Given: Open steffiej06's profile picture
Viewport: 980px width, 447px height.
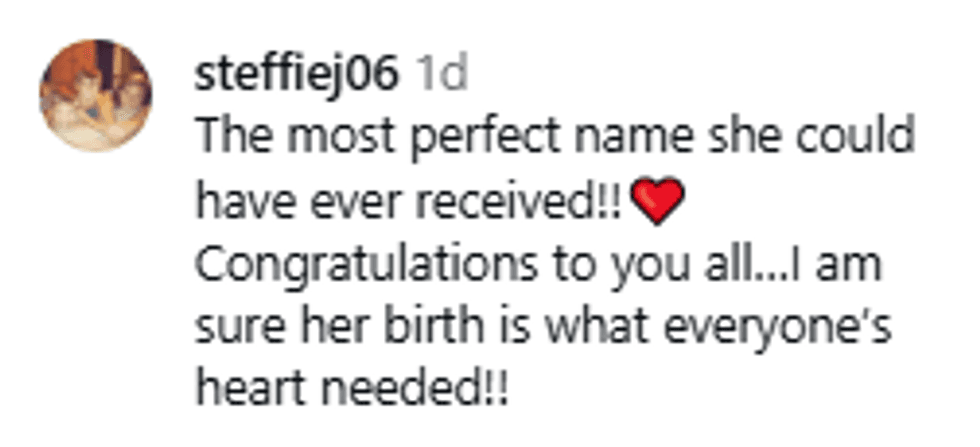Looking at the screenshot, I should tap(96, 96).
